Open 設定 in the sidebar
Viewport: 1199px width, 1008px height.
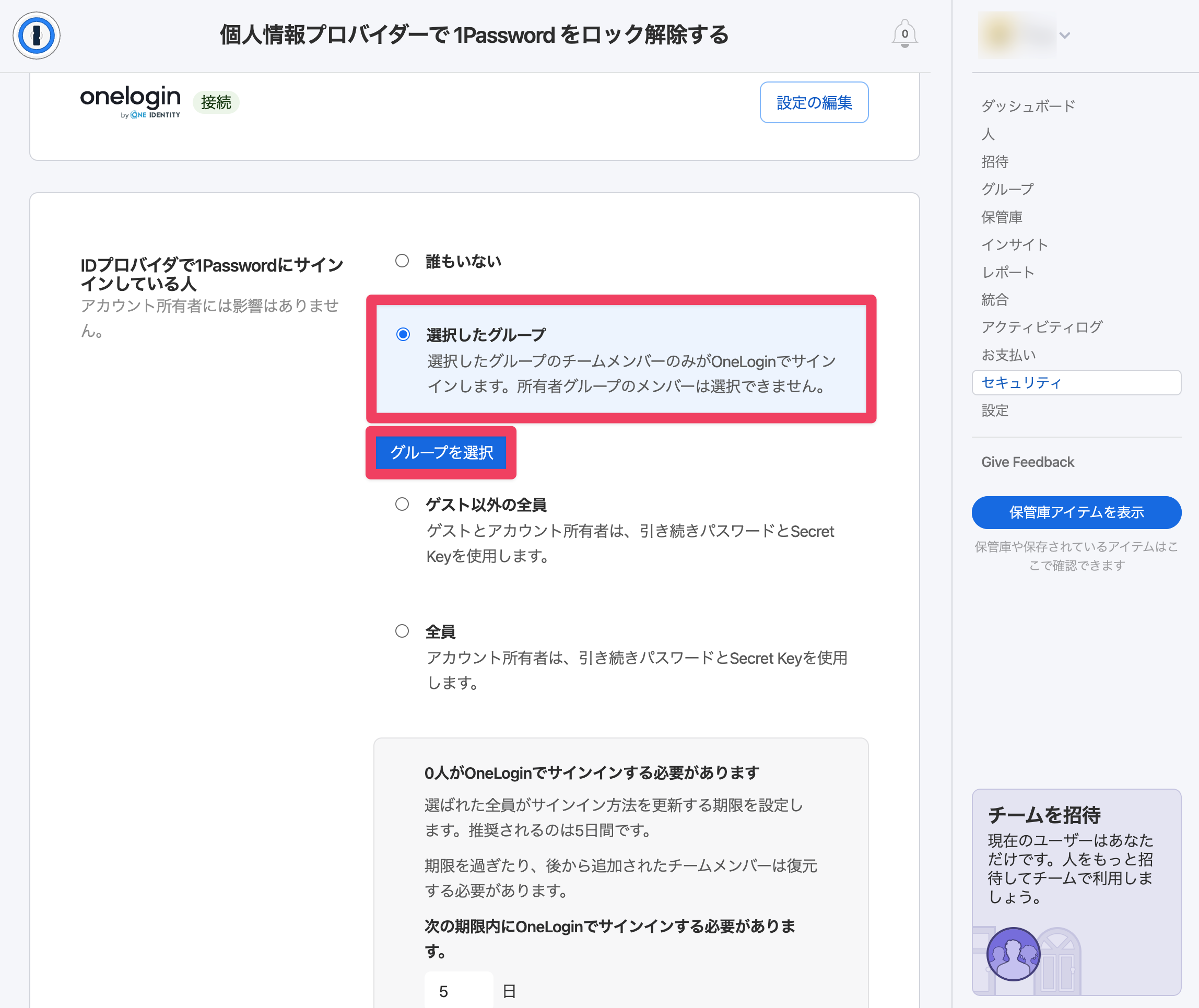[994, 411]
